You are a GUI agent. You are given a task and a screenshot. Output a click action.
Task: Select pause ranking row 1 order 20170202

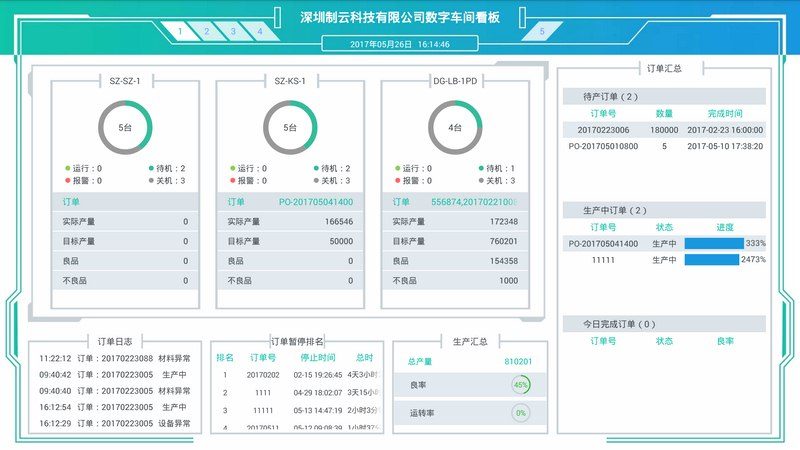[297, 374]
